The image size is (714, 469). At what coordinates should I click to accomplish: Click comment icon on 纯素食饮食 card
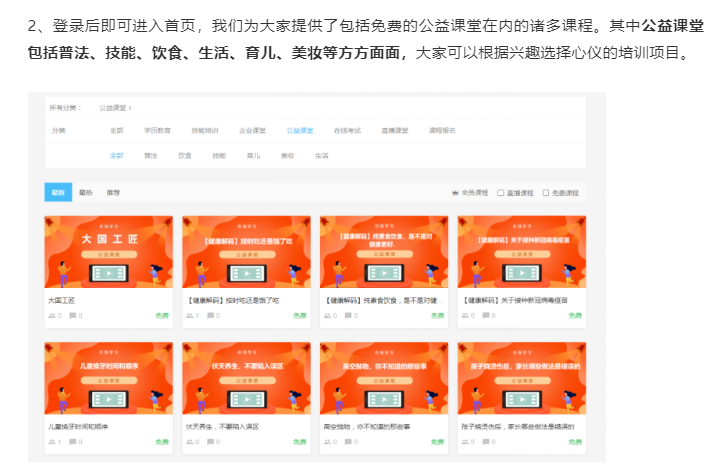tap(348, 316)
